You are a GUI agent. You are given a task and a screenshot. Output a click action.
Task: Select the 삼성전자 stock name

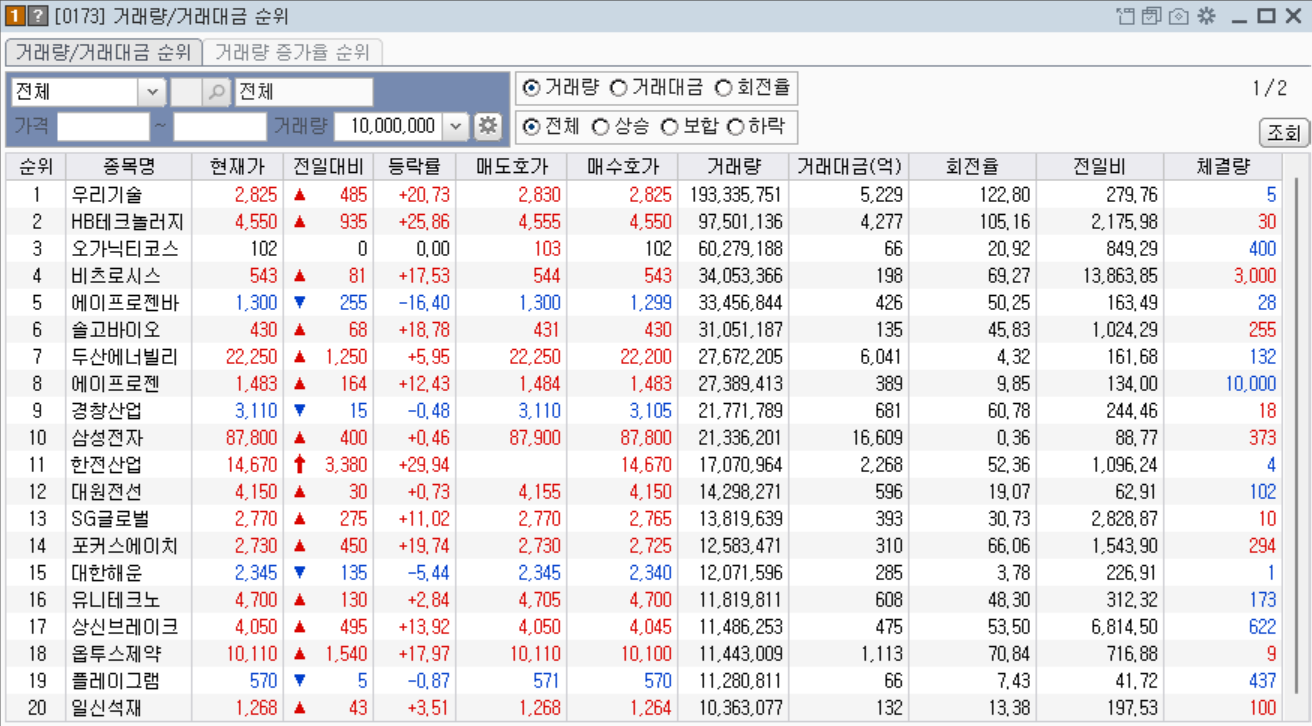[107, 438]
